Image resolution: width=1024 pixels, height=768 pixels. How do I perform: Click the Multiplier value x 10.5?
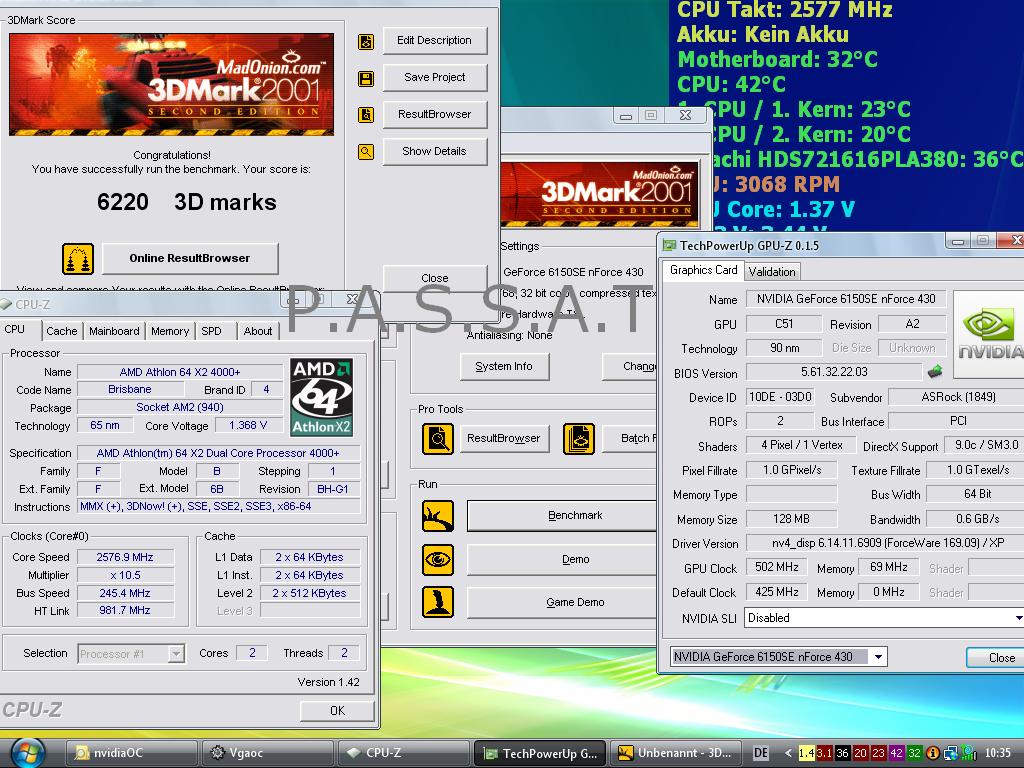pyautogui.click(x=125, y=575)
